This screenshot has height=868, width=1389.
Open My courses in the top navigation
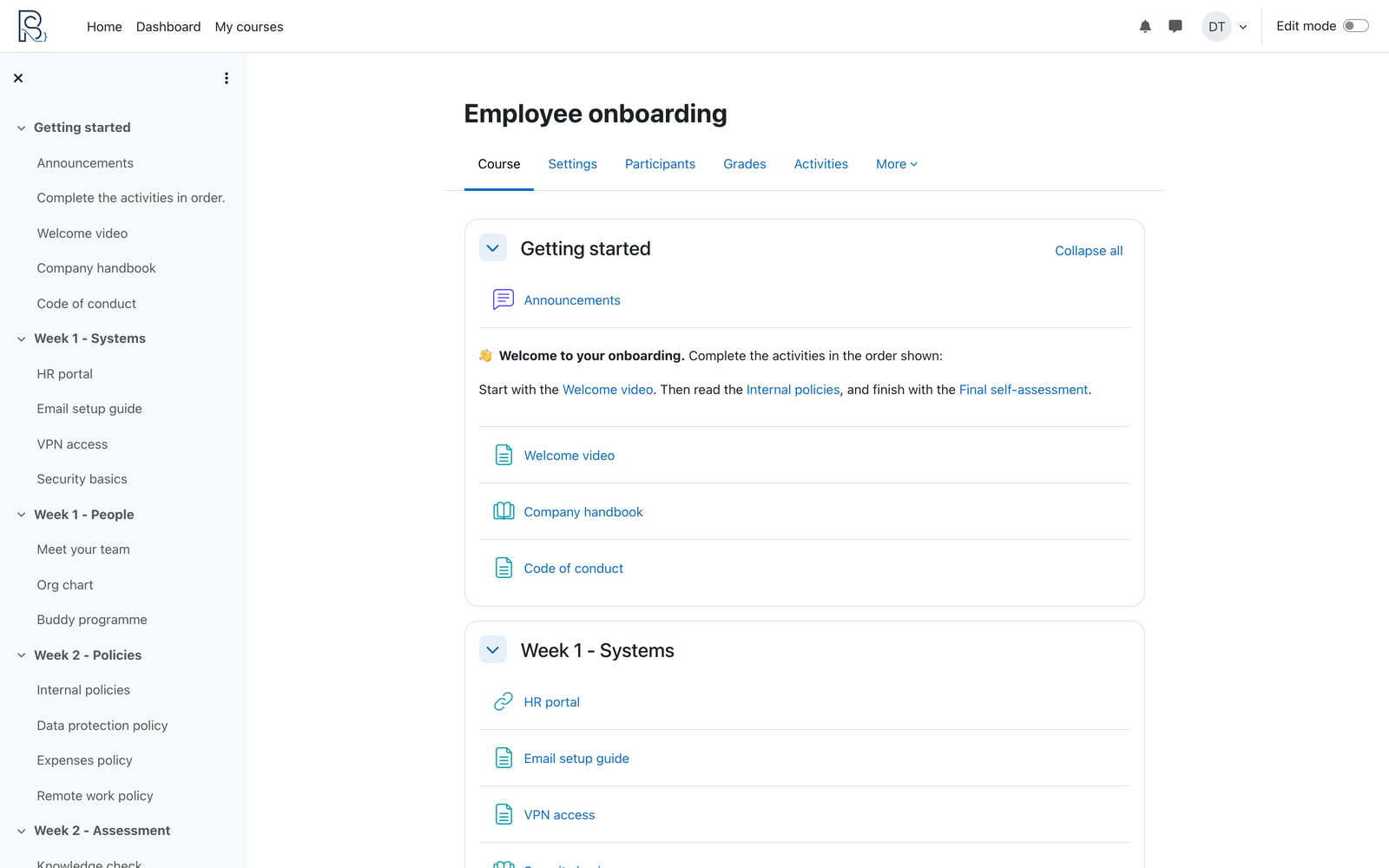(x=249, y=27)
